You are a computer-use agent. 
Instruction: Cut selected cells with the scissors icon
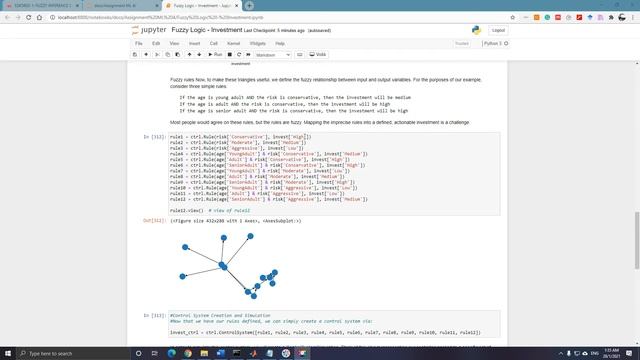click(157, 54)
